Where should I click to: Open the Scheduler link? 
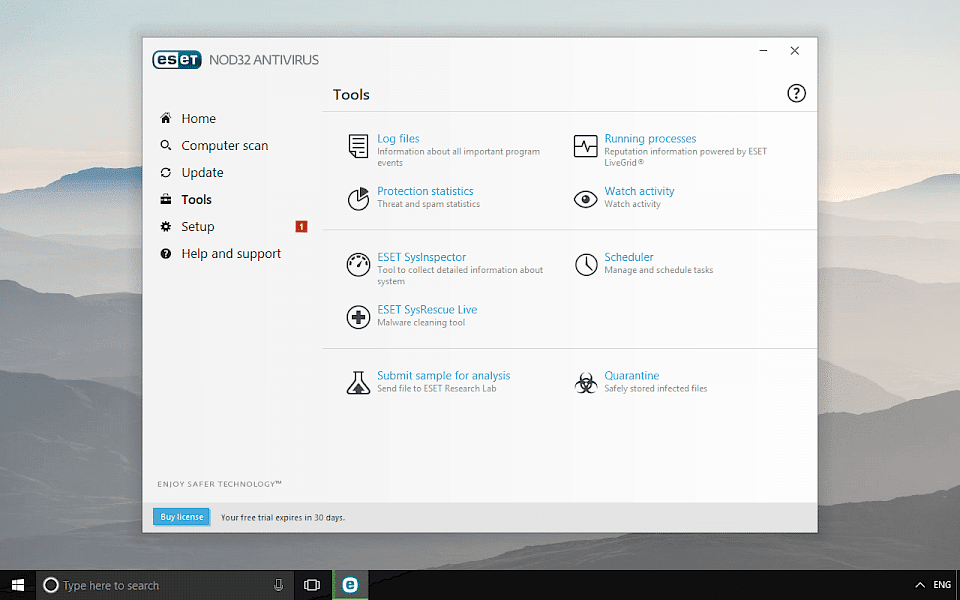click(629, 257)
